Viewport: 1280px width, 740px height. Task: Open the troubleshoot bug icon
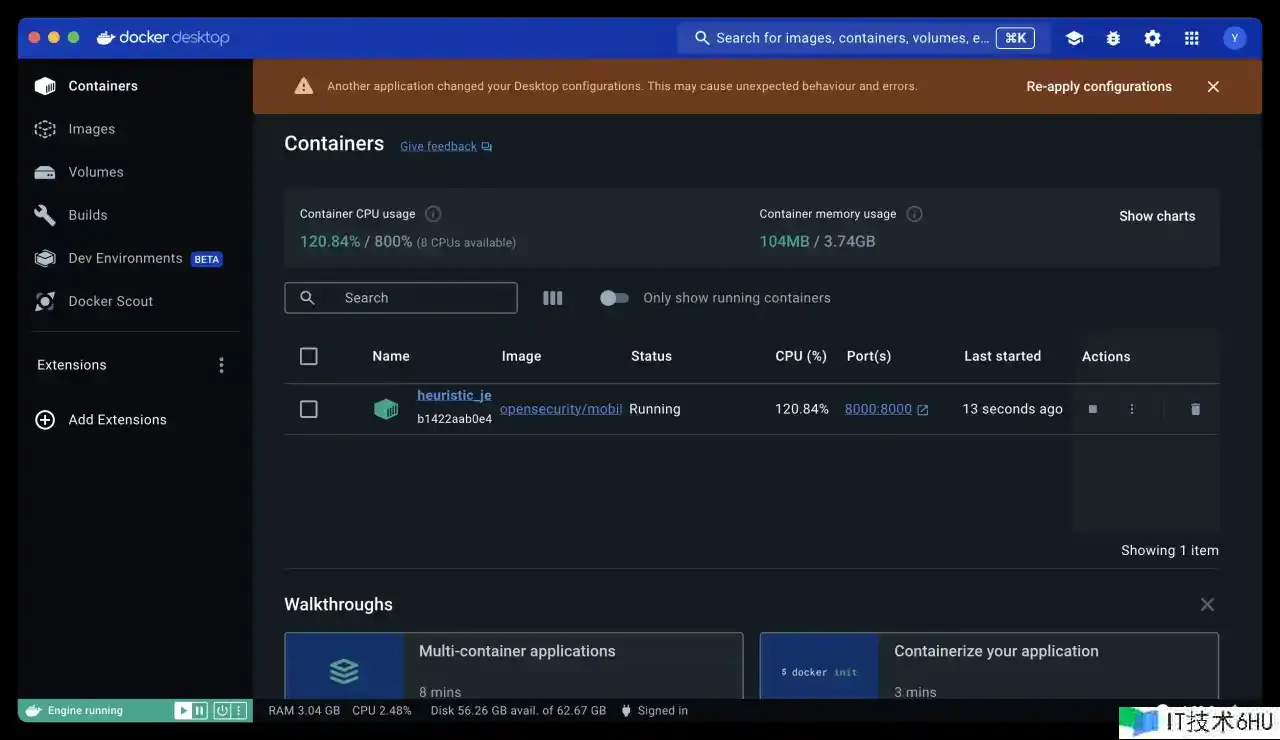pos(1113,38)
